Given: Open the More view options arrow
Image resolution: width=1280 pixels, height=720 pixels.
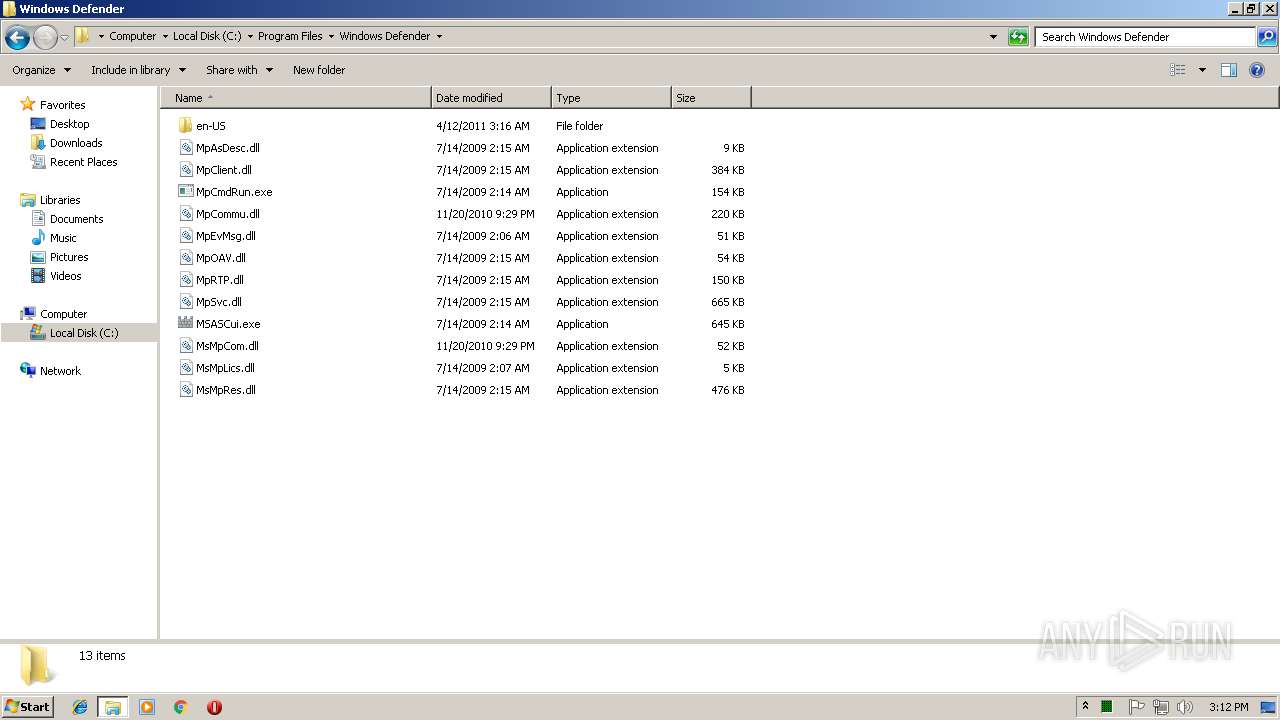Looking at the screenshot, I should [1202, 70].
